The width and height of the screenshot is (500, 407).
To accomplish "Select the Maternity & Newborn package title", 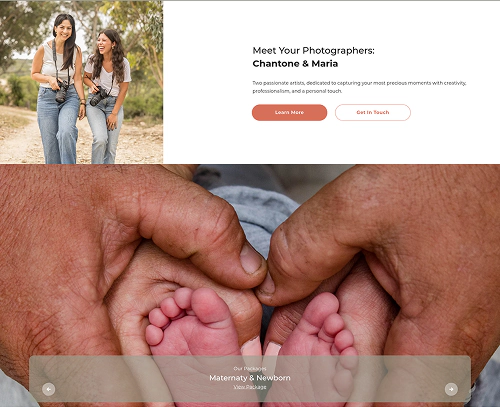I will [250, 378].
